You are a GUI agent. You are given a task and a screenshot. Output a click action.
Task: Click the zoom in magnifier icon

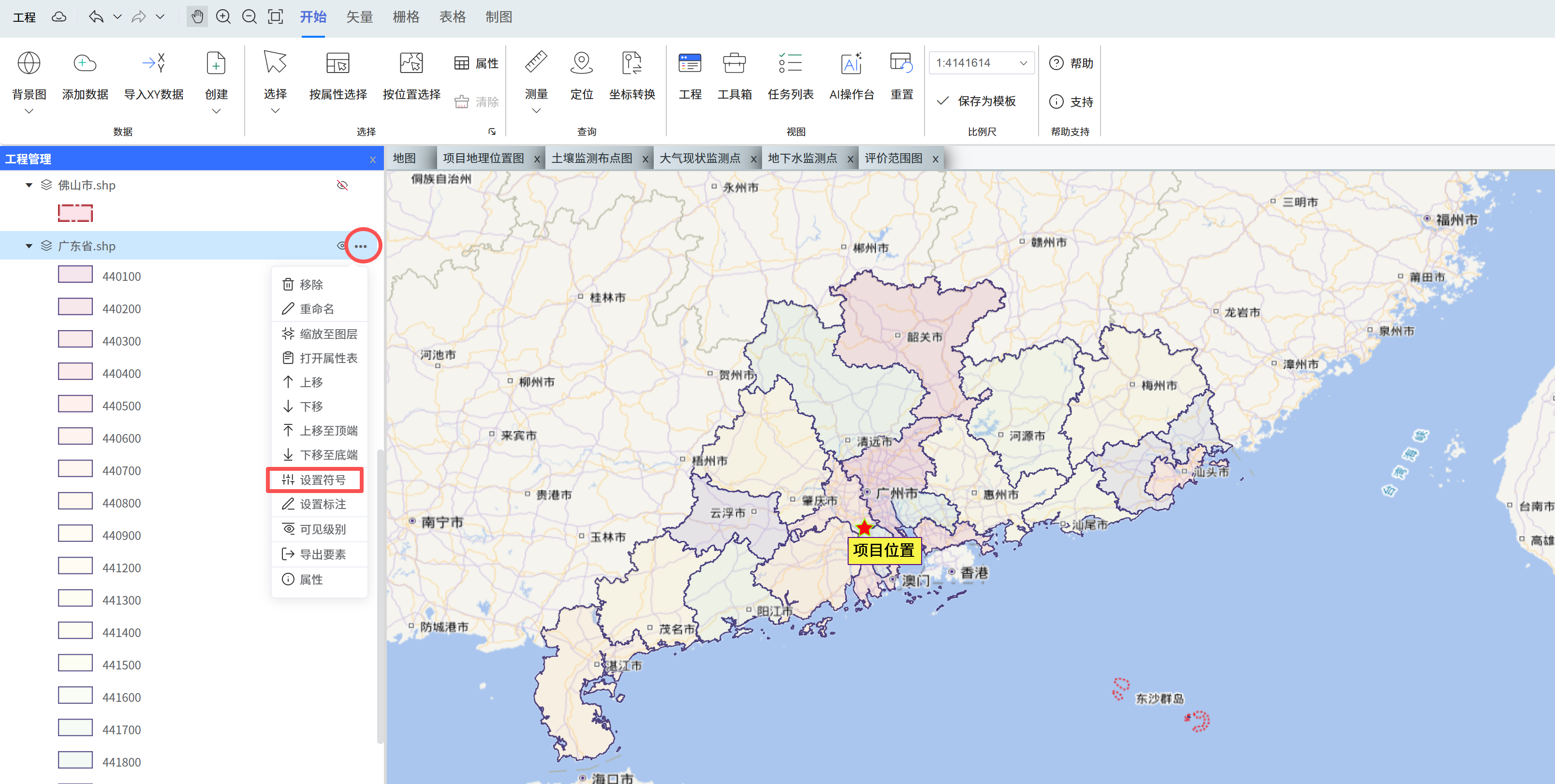[223, 16]
